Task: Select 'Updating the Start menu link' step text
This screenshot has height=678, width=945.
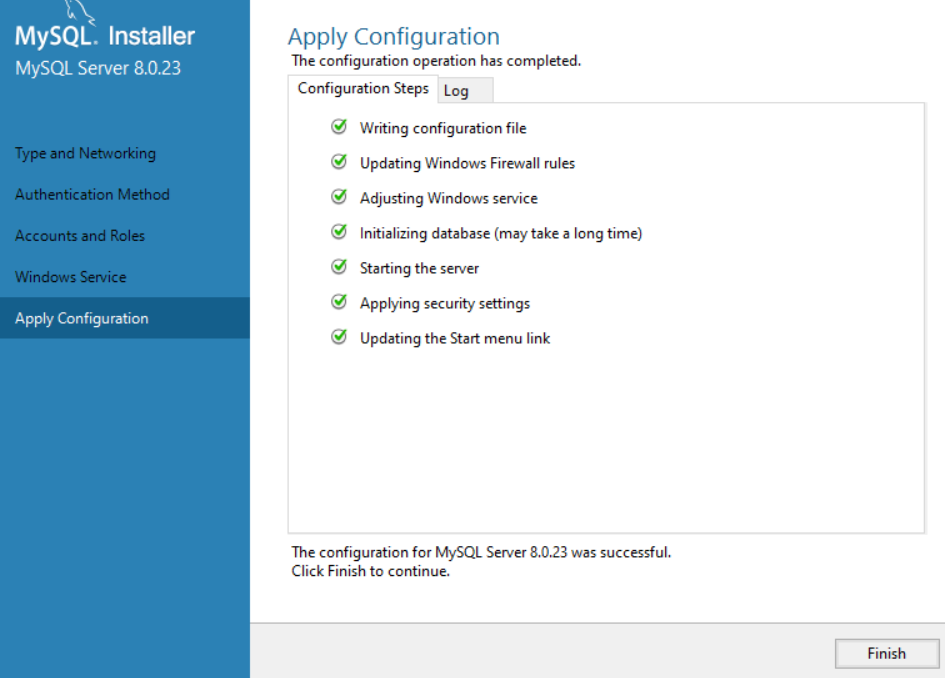Action: [x=454, y=338]
